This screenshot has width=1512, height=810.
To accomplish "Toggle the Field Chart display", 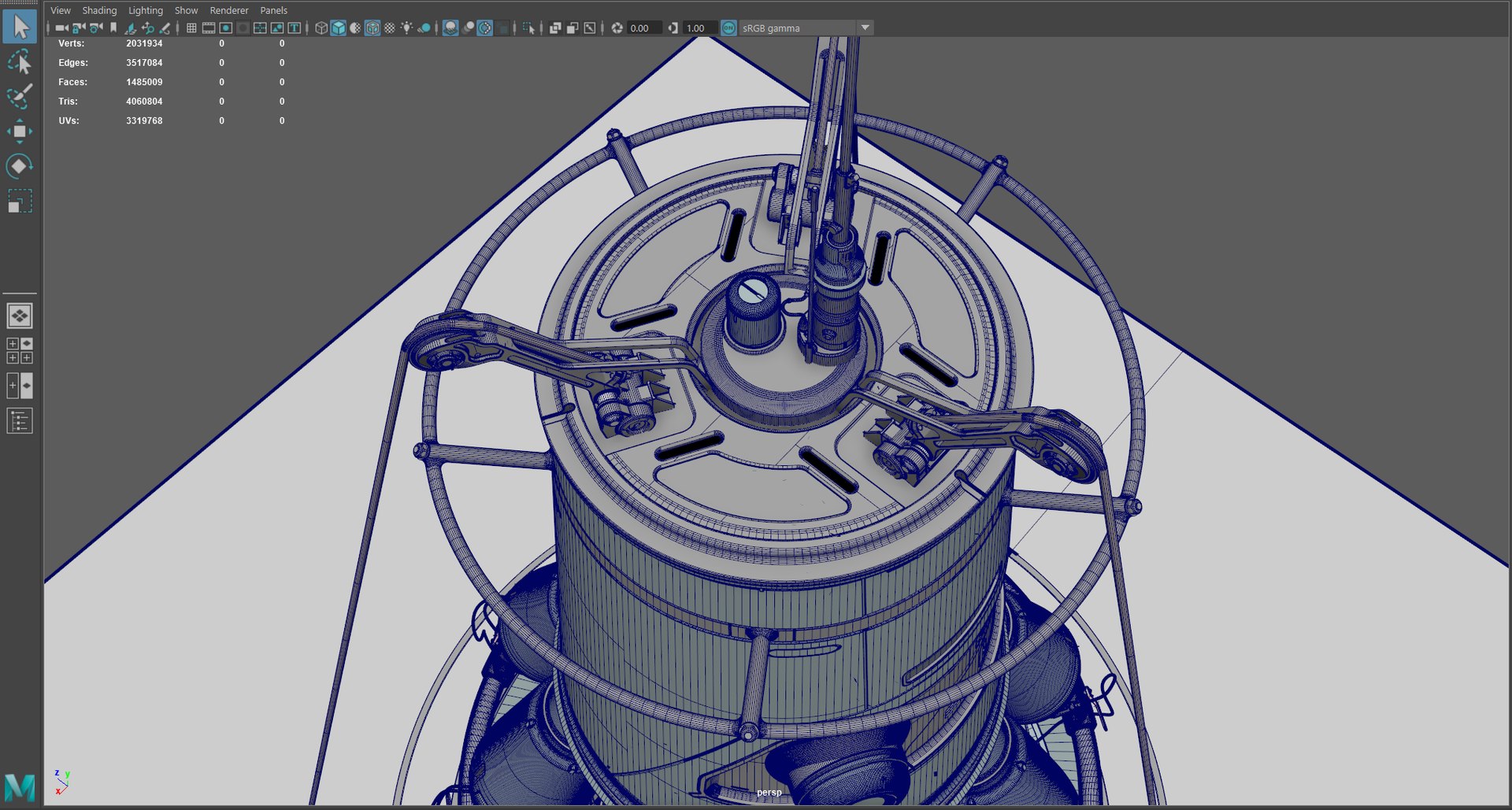I will pyautogui.click(x=260, y=28).
